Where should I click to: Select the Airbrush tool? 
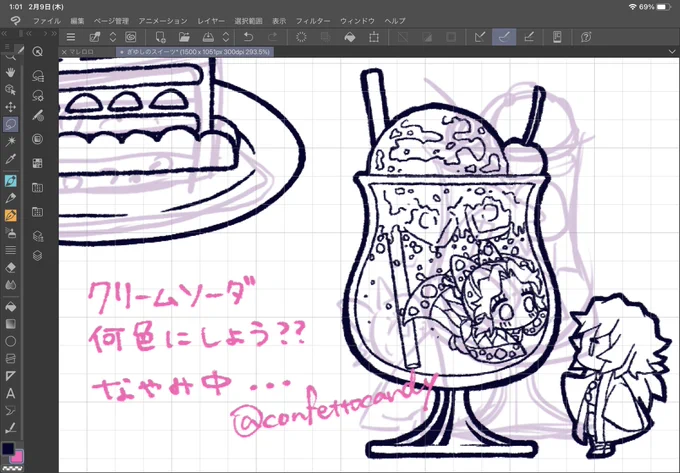point(10,233)
